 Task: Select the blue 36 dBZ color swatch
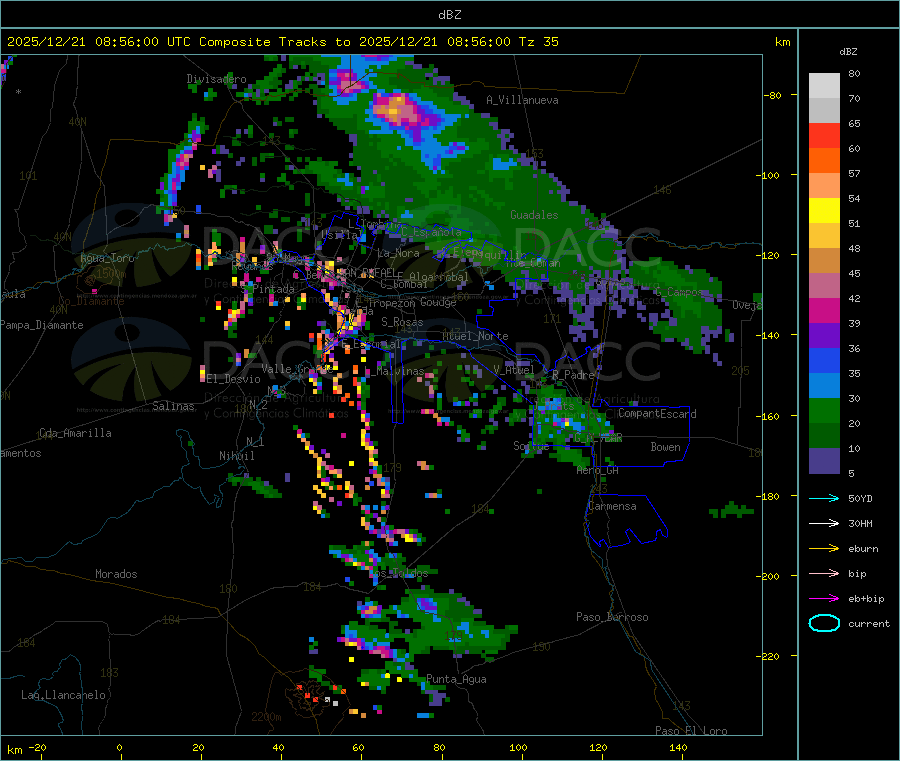tap(824, 360)
